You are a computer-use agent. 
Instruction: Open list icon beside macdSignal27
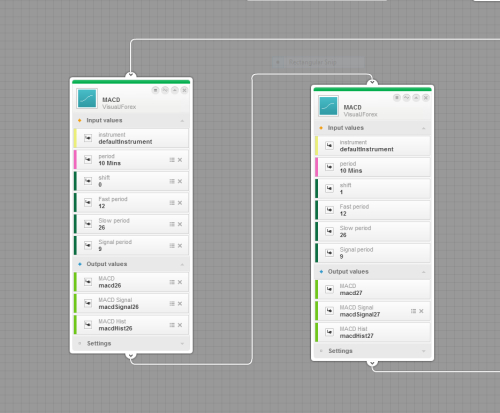pos(413,311)
